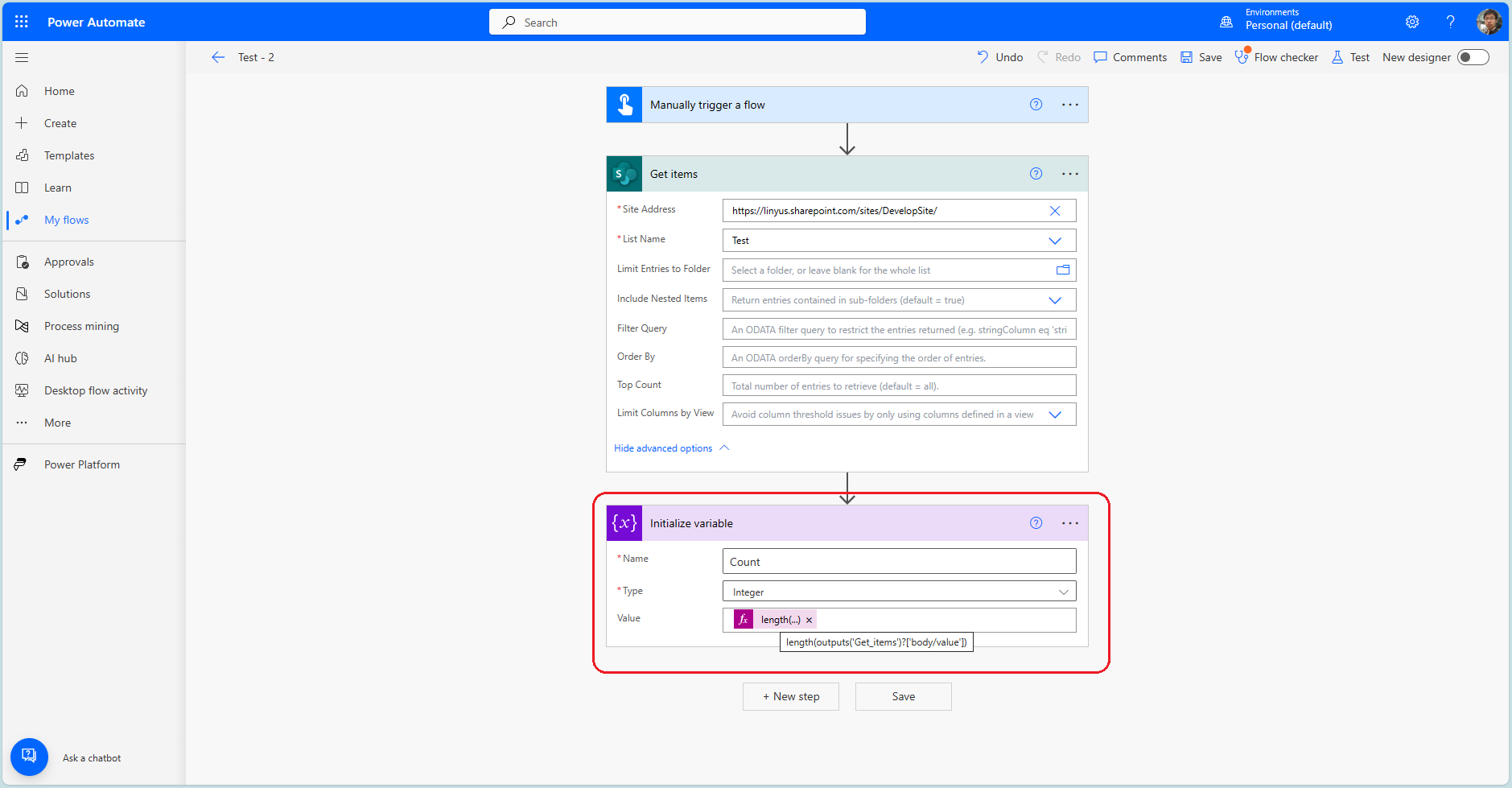Screen dimensions: 1512x788
Task: Click the Save button below the flow
Action: pos(904,696)
